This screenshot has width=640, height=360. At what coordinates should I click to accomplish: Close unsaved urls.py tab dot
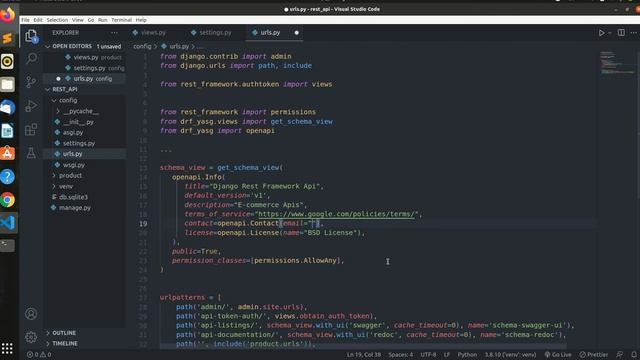pyautogui.click(x=297, y=33)
